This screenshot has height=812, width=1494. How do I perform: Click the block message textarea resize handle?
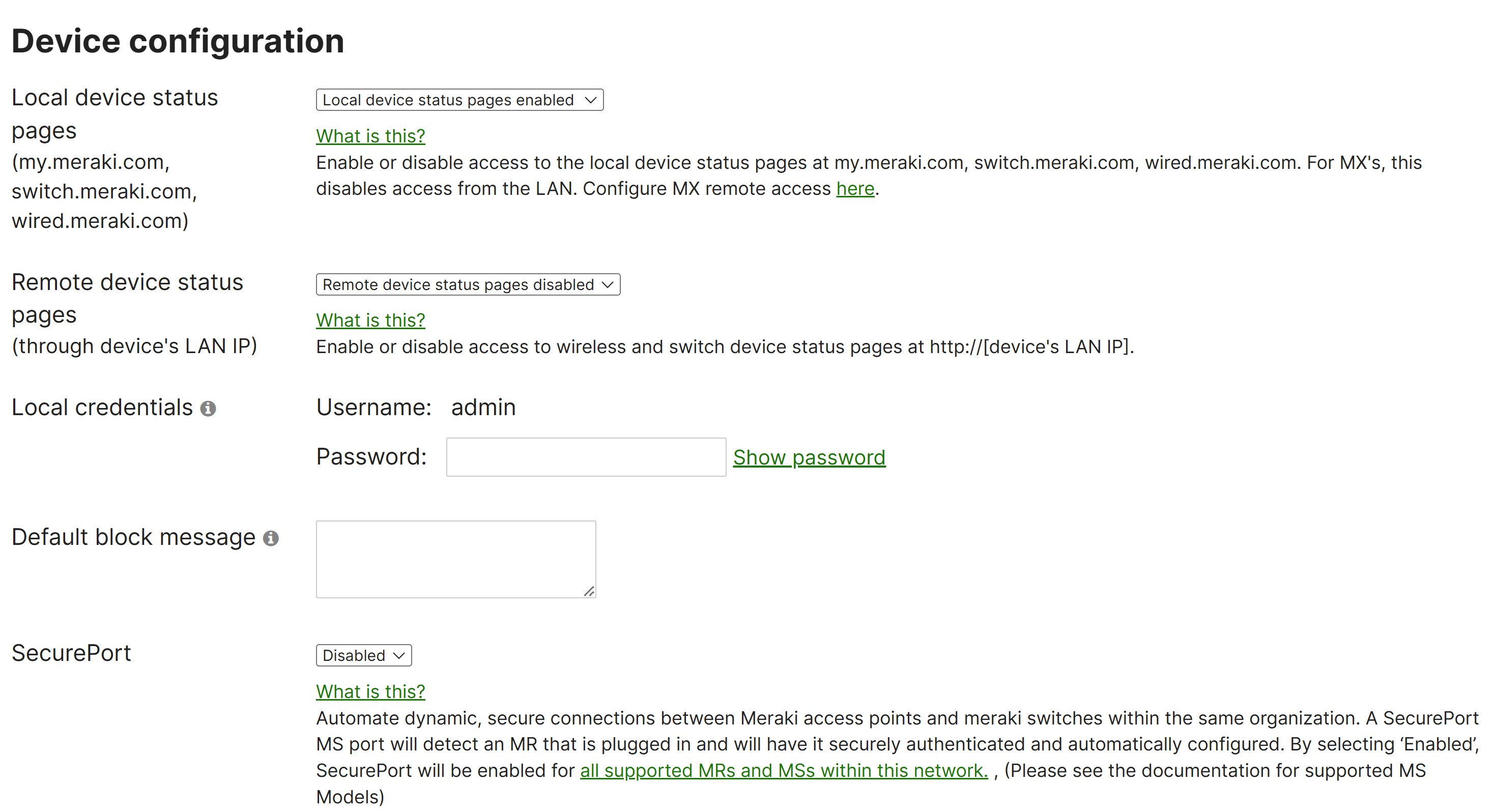click(589, 591)
